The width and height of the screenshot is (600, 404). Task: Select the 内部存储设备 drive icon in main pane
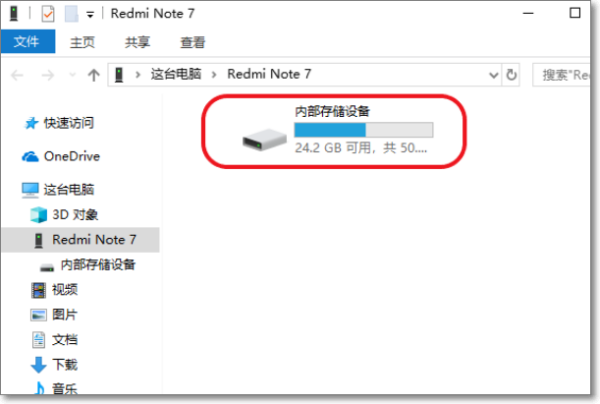coord(264,140)
